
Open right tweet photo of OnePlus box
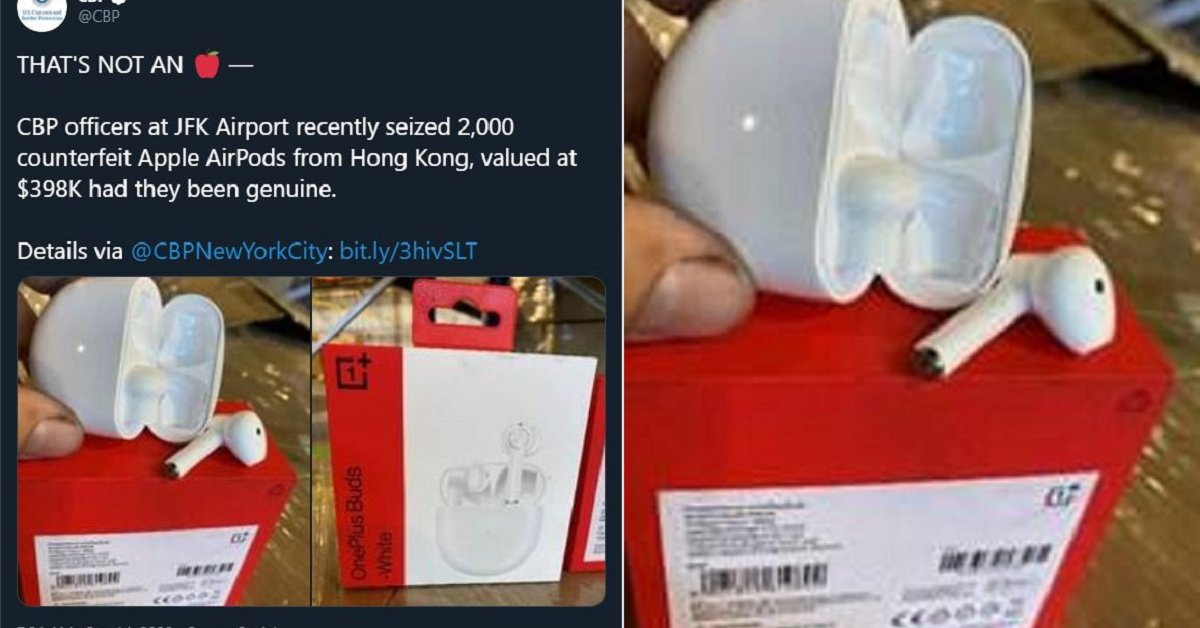point(459,441)
